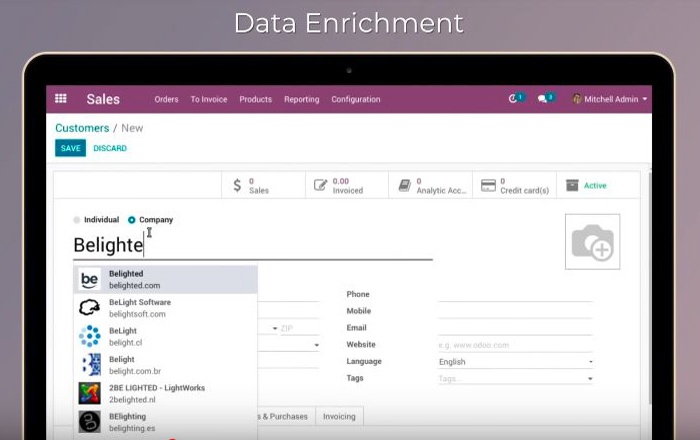
Task: Click the Sales app title
Action: coord(103,99)
